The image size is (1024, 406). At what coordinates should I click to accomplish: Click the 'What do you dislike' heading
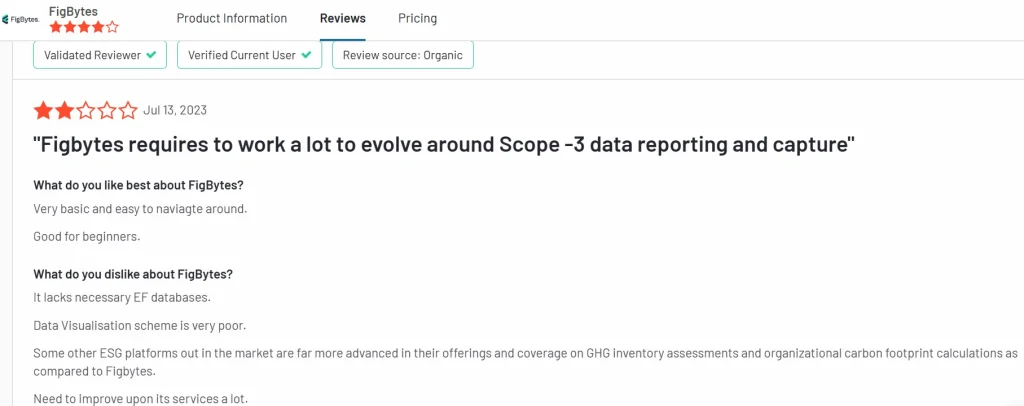pyautogui.click(x=133, y=274)
